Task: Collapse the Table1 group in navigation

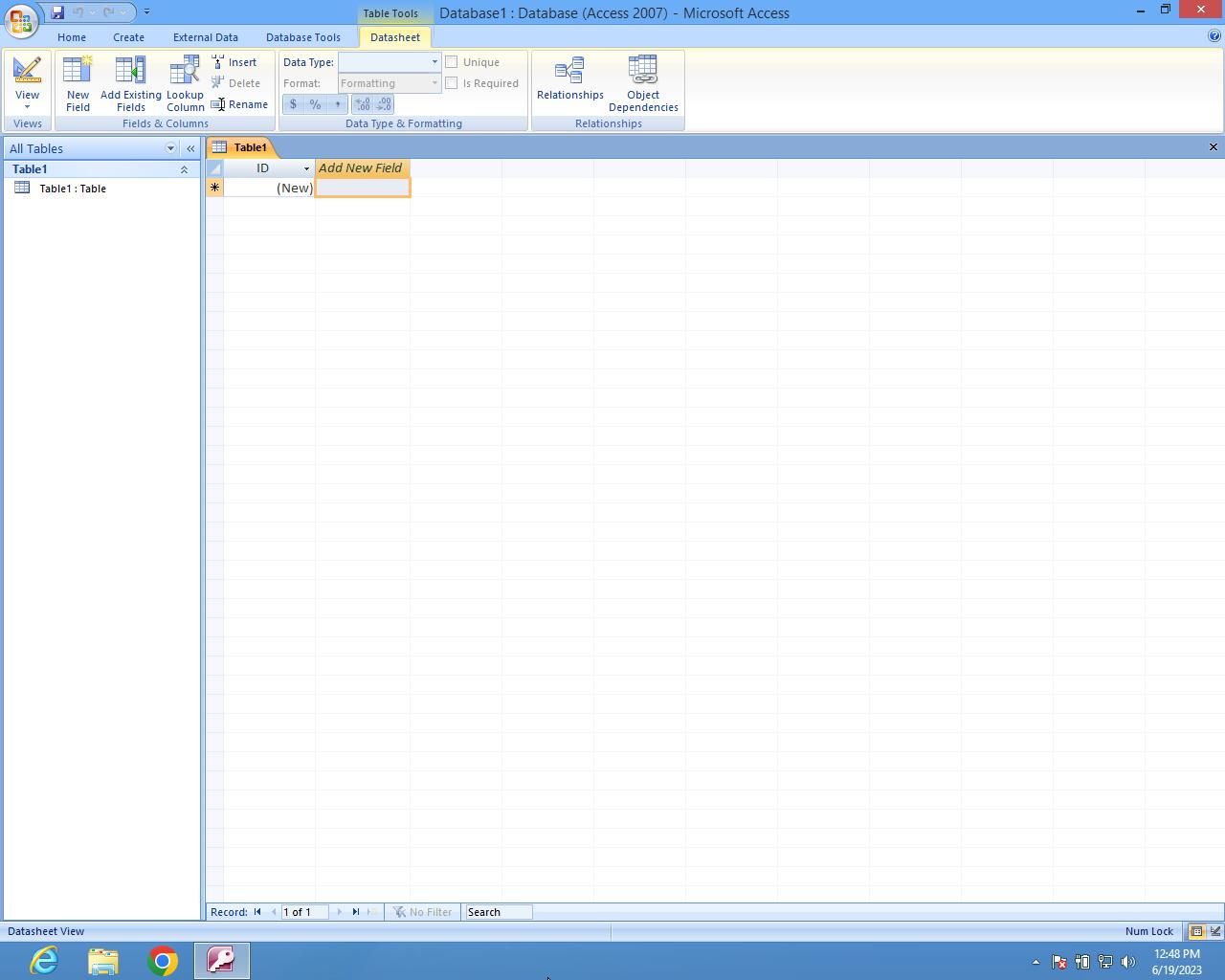Action: pyautogui.click(x=184, y=169)
